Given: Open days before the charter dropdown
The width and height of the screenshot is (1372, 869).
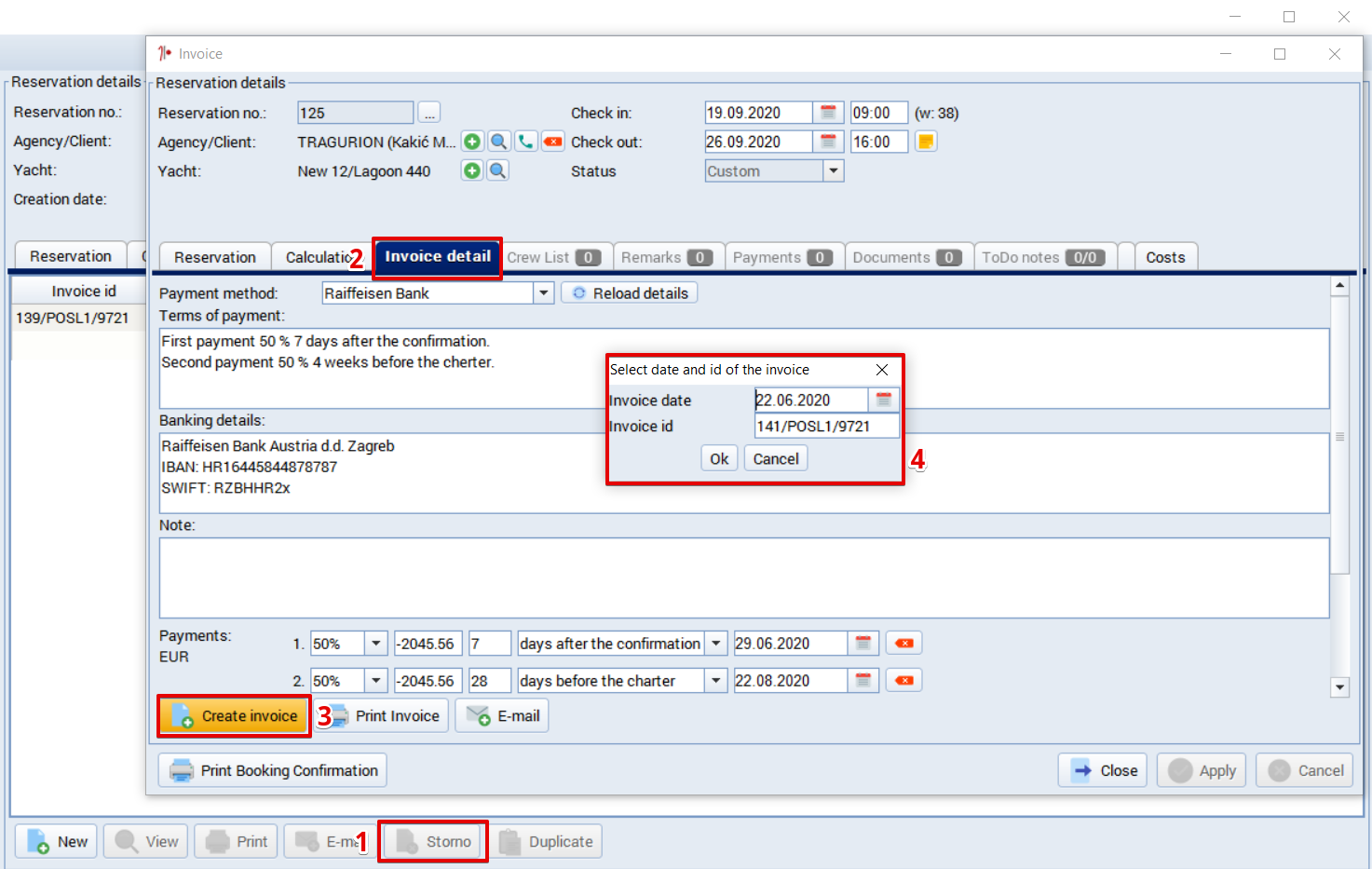Looking at the screenshot, I should coord(715,681).
